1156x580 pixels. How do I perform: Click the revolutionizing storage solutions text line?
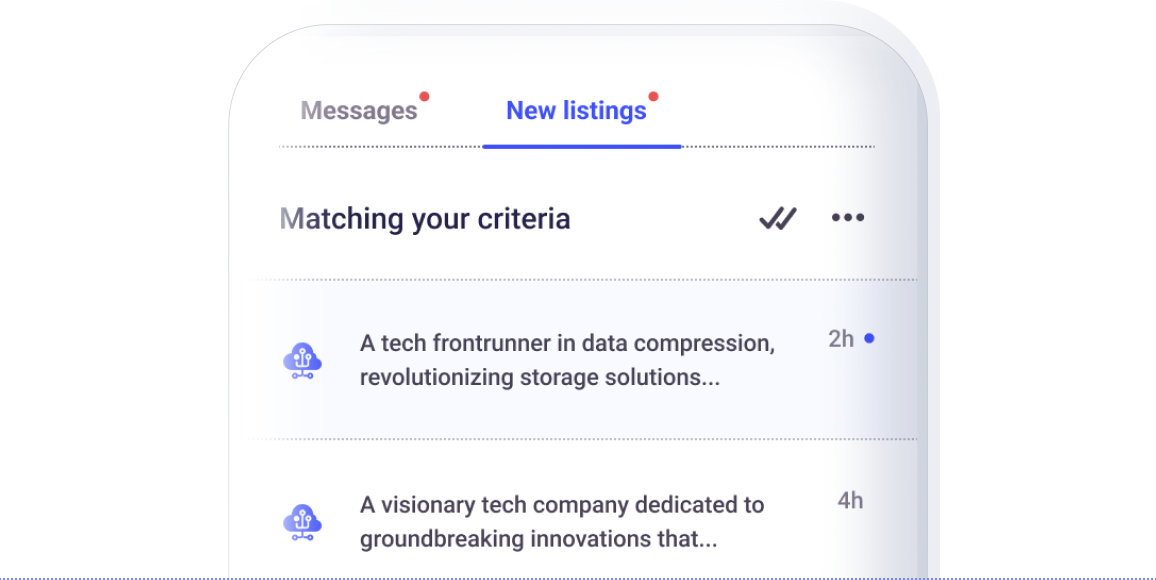click(x=540, y=377)
